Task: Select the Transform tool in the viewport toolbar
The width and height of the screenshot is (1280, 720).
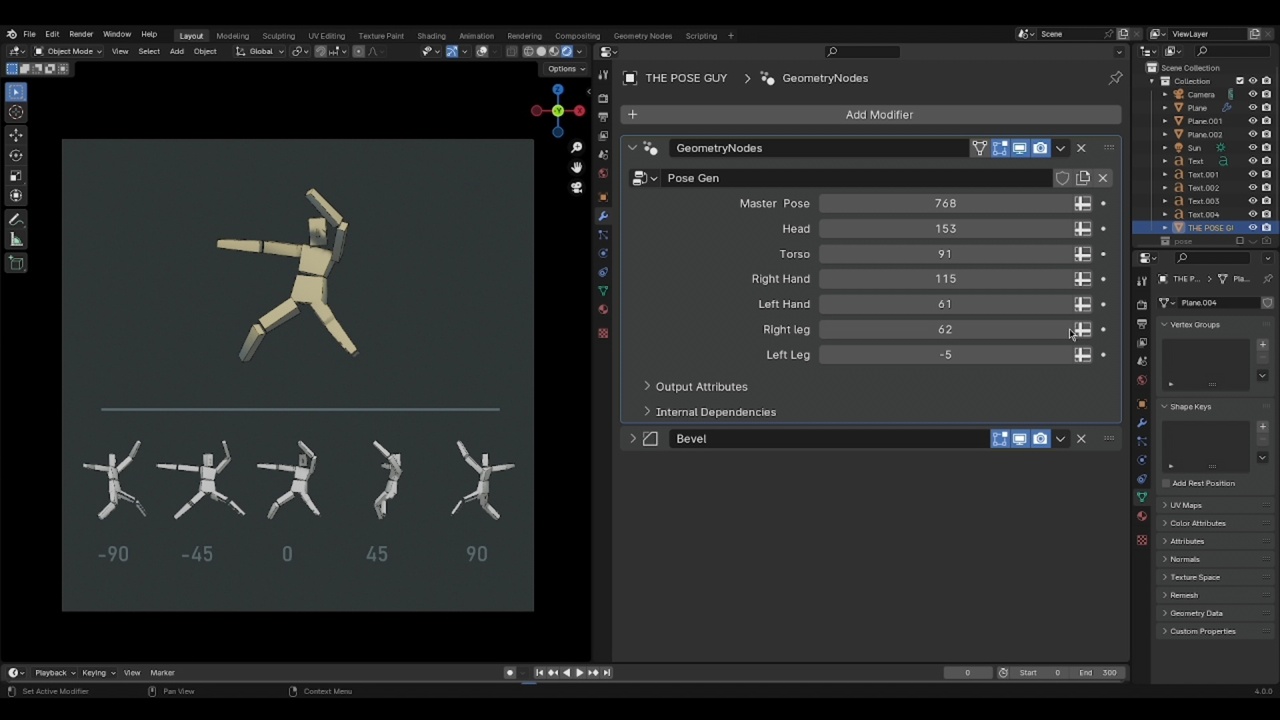Action: coord(16,195)
